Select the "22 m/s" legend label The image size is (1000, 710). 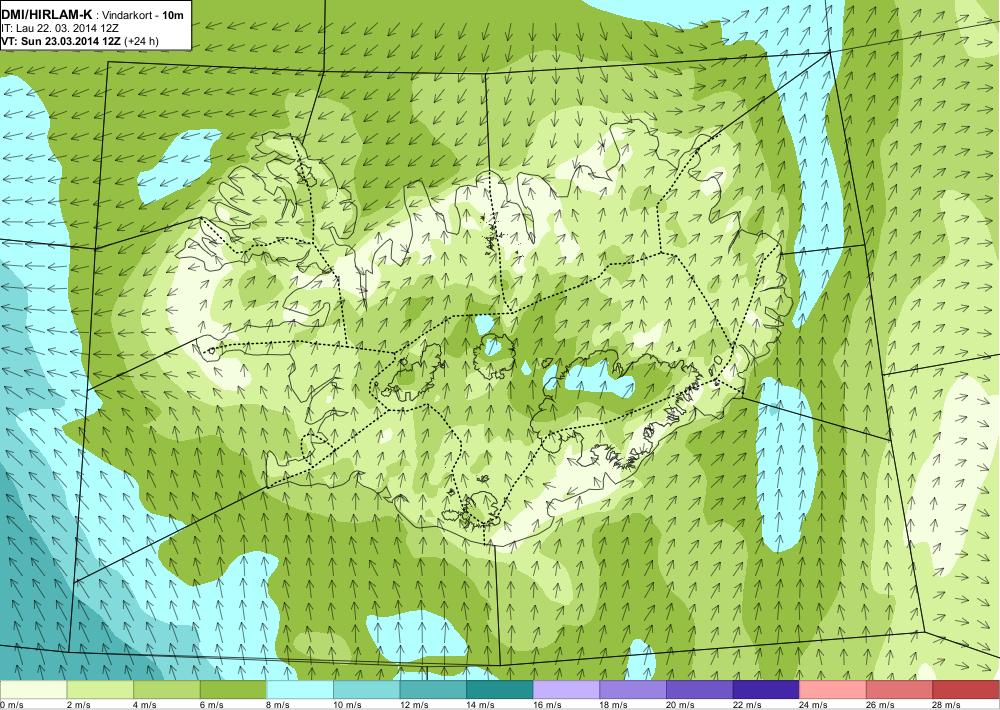click(x=747, y=705)
